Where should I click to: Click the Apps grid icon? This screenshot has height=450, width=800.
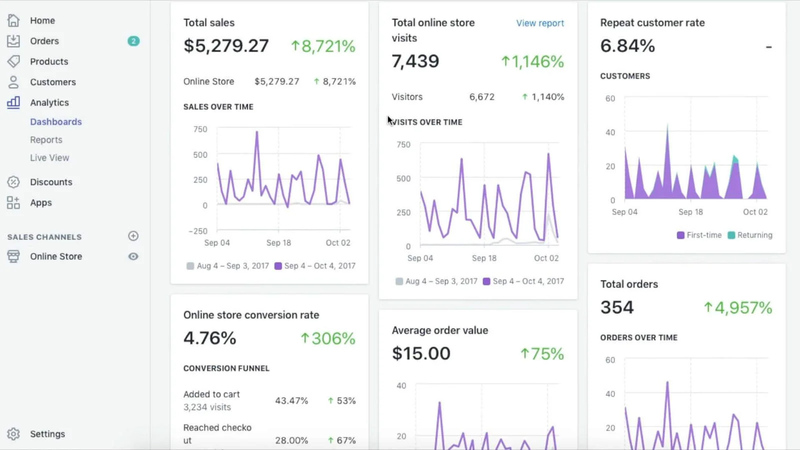[x=13, y=202]
